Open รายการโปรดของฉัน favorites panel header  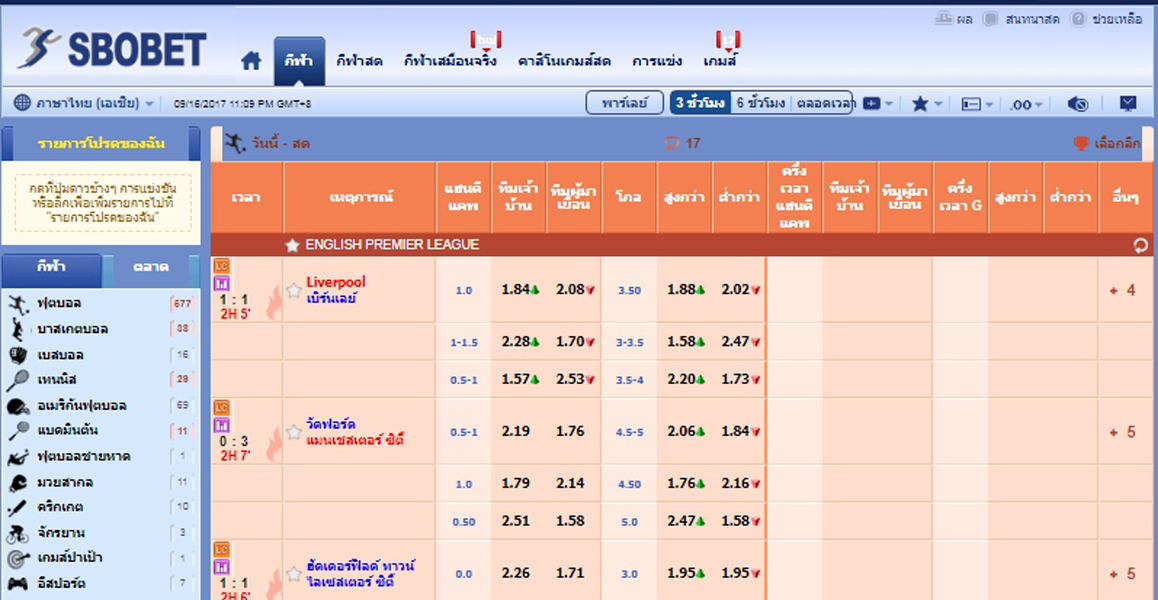(101, 143)
